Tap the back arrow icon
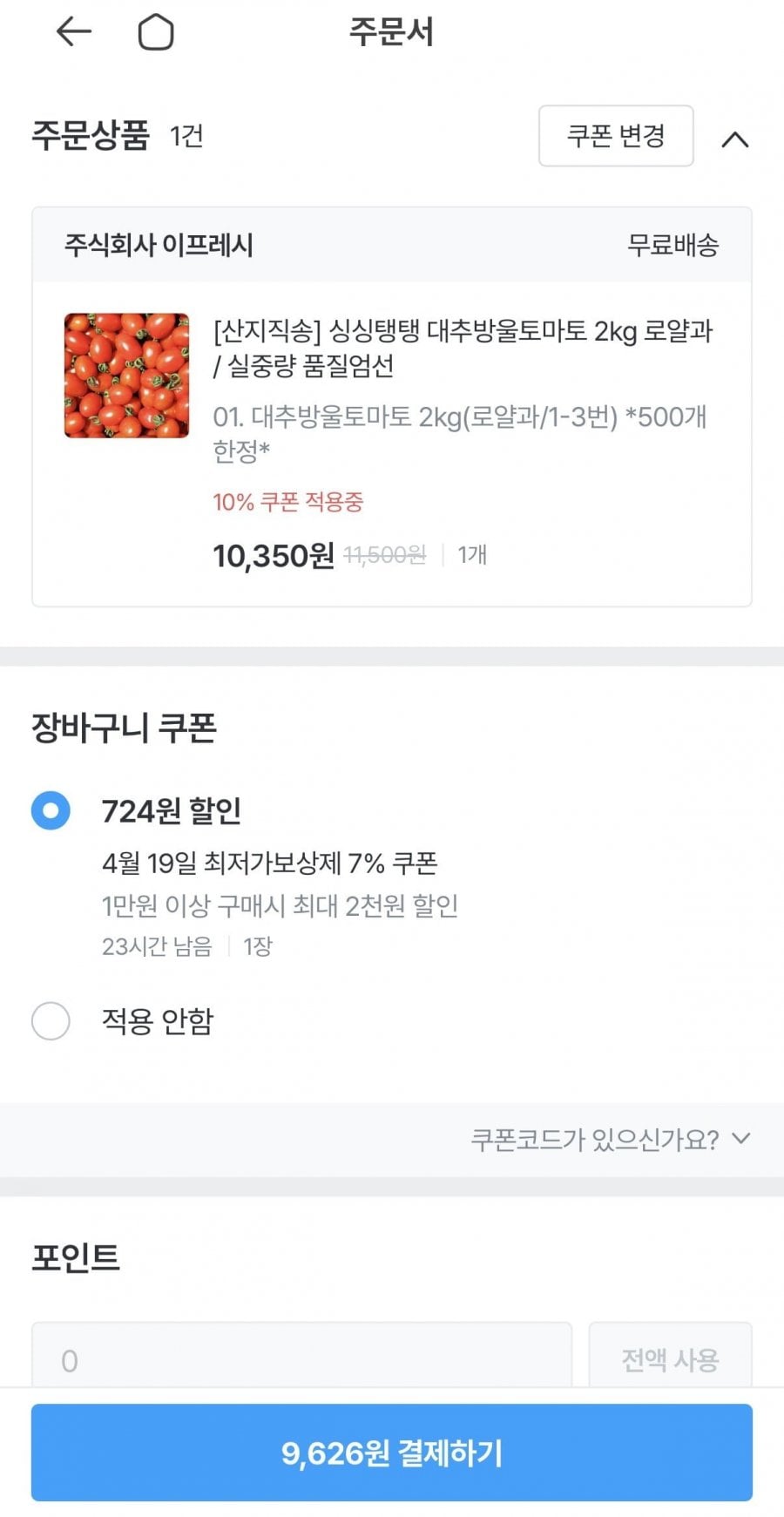Image resolution: width=784 pixels, height=1517 pixels. (x=73, y=32)
